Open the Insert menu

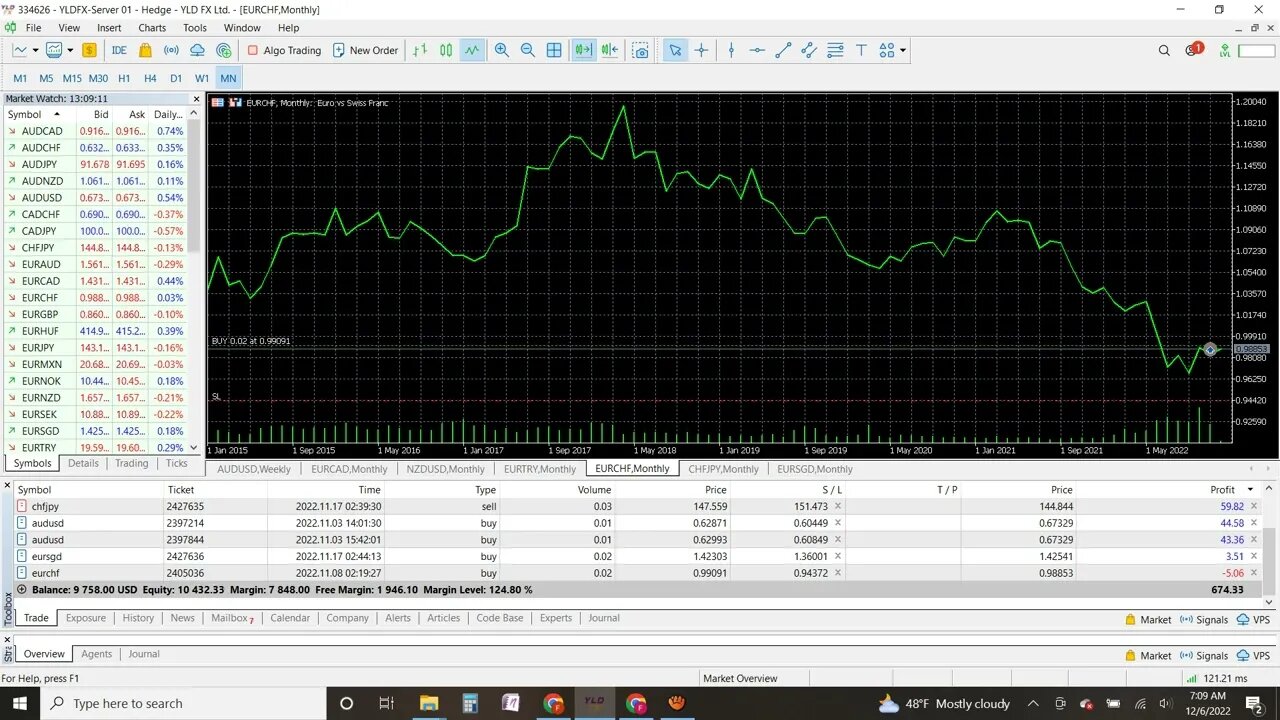click(109, 28)
